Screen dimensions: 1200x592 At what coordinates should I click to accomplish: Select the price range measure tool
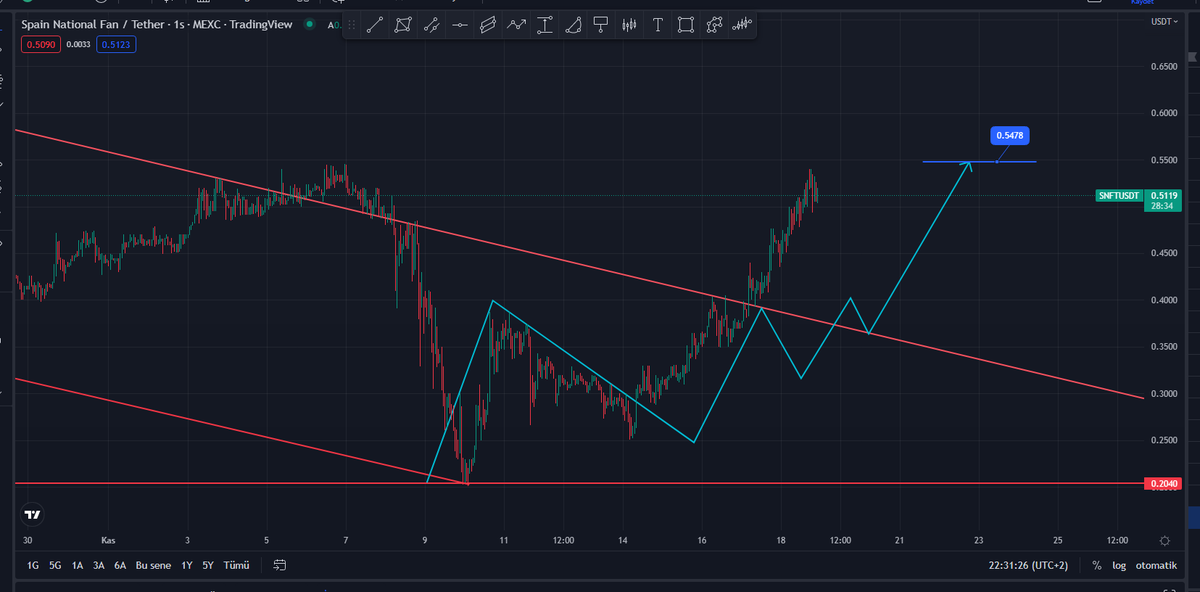[545, 25]
